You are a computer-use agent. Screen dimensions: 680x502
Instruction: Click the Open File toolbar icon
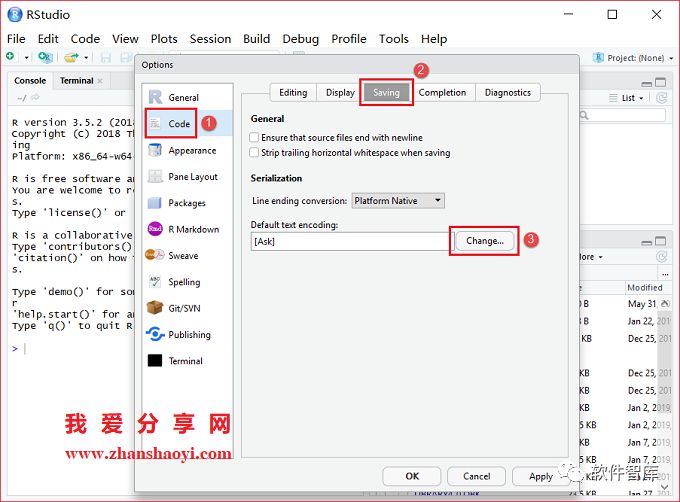[71, 57]
